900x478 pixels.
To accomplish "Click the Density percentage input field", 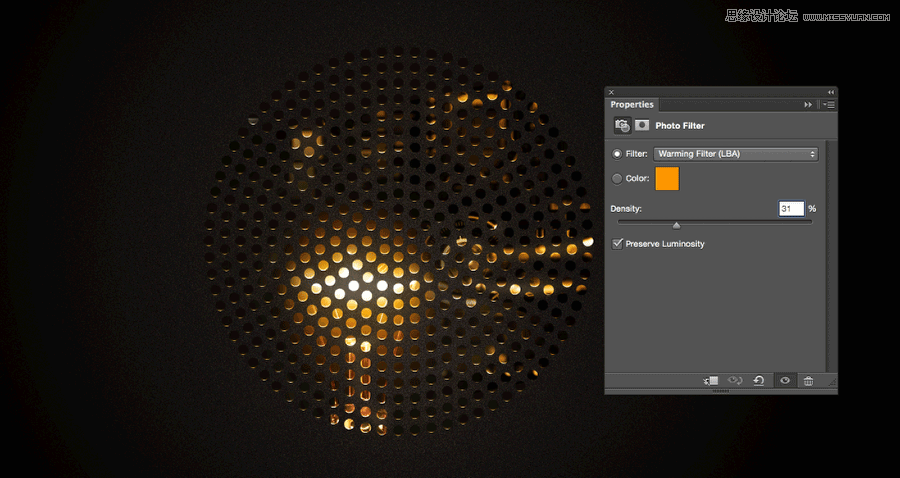I will tap(791, 208).
